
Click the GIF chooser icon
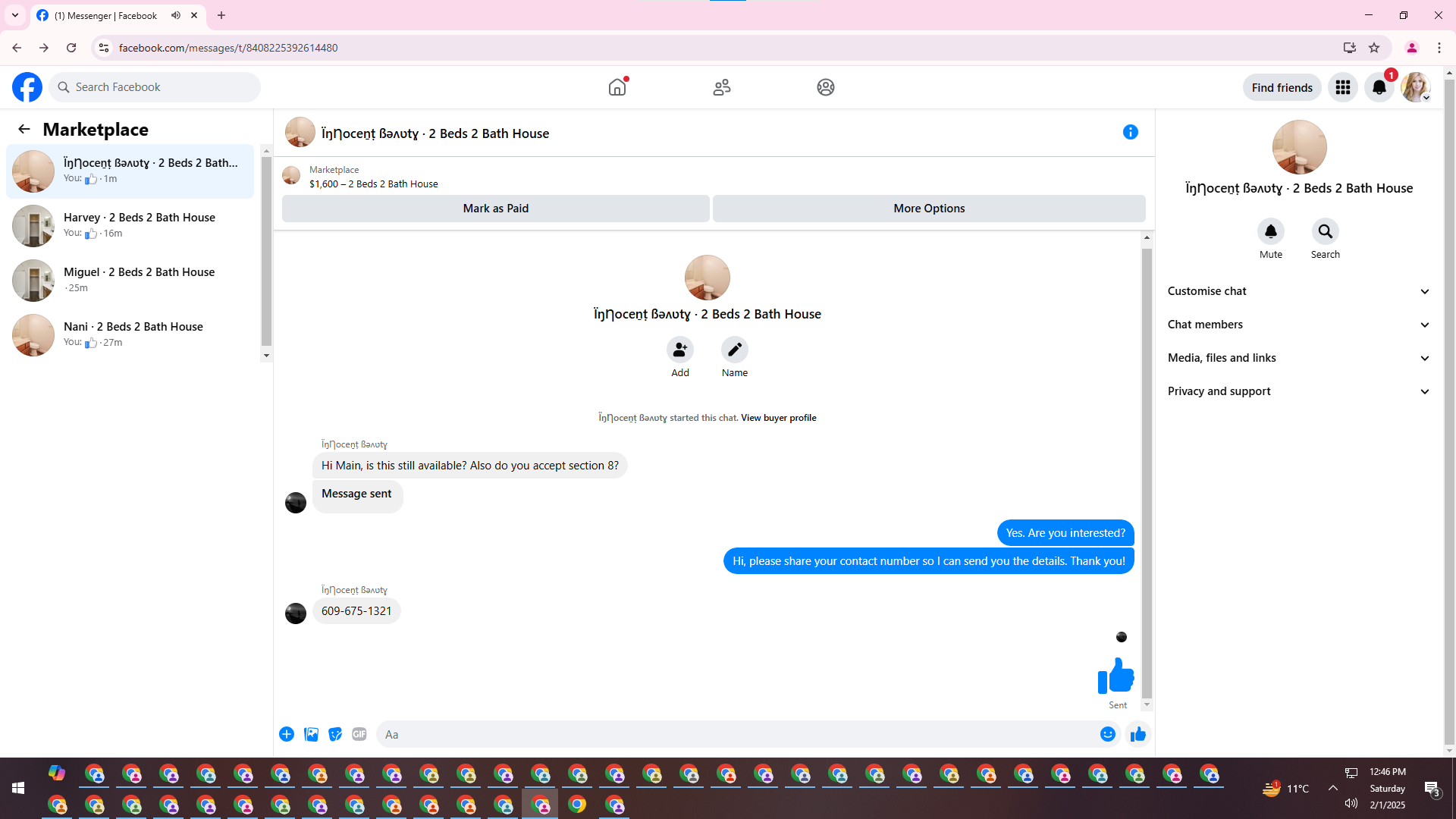click(x=359, y=734)
